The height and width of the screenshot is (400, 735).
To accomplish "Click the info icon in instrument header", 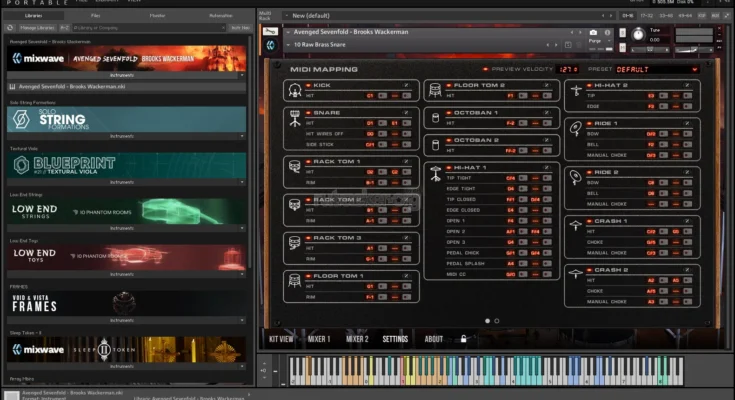I will (x=608, y=32).
